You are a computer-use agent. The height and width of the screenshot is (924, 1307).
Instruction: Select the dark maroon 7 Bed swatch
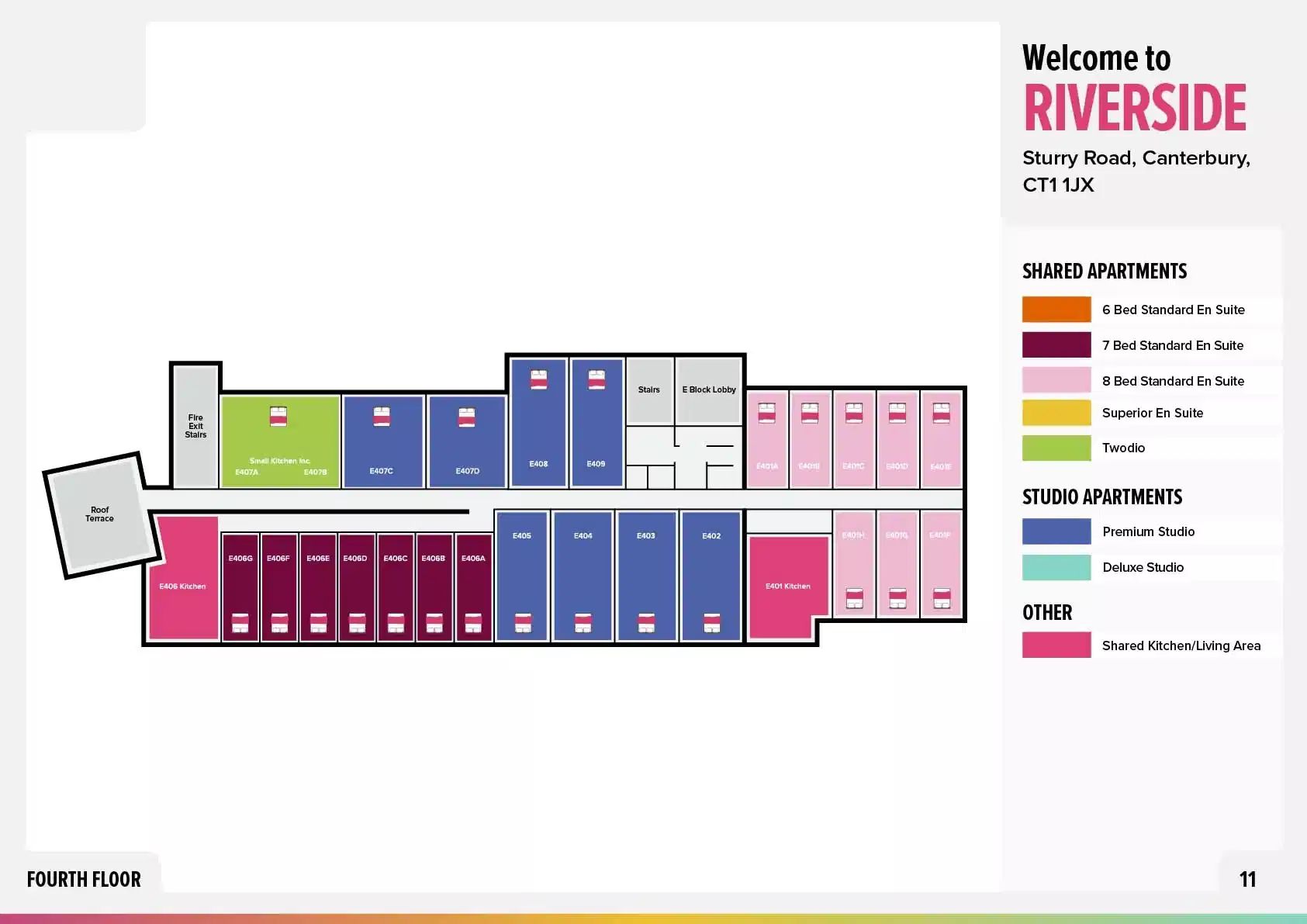(1056, 344)
